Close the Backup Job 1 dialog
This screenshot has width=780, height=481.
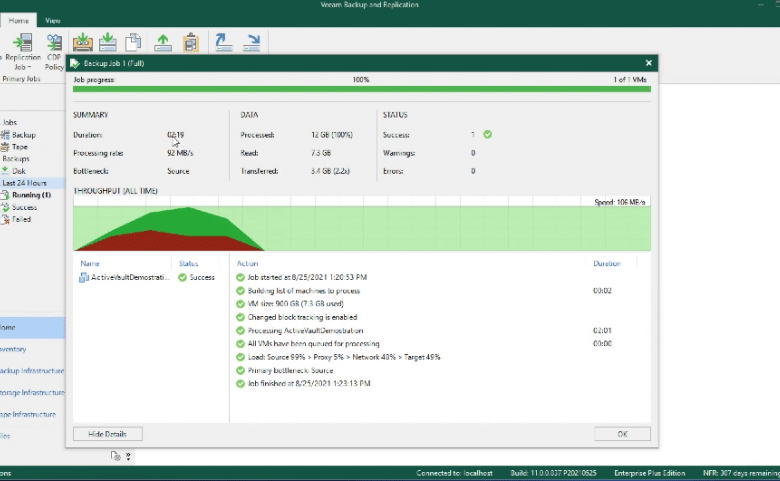(x=648, y=63)
